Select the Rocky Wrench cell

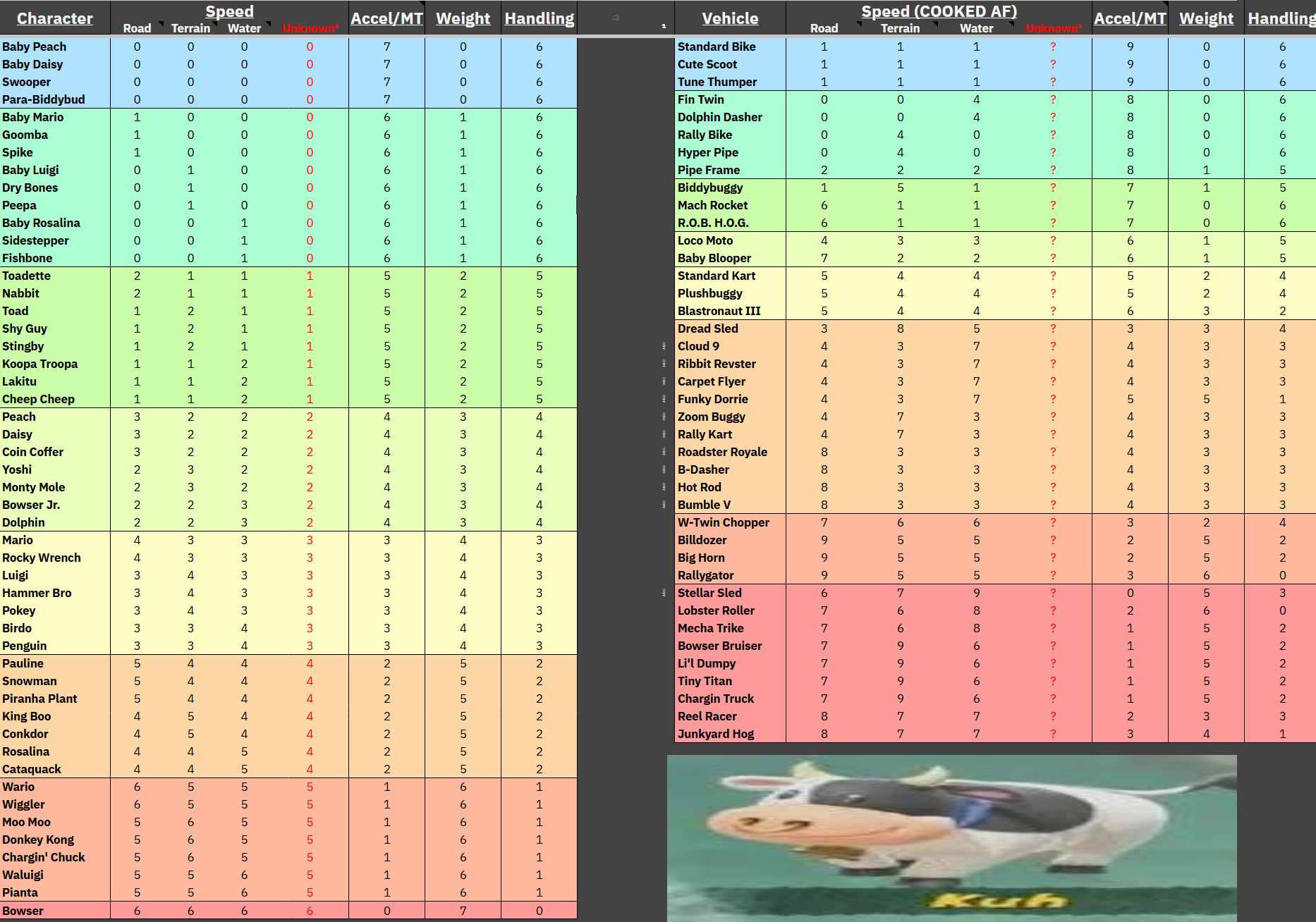(55, 558)
